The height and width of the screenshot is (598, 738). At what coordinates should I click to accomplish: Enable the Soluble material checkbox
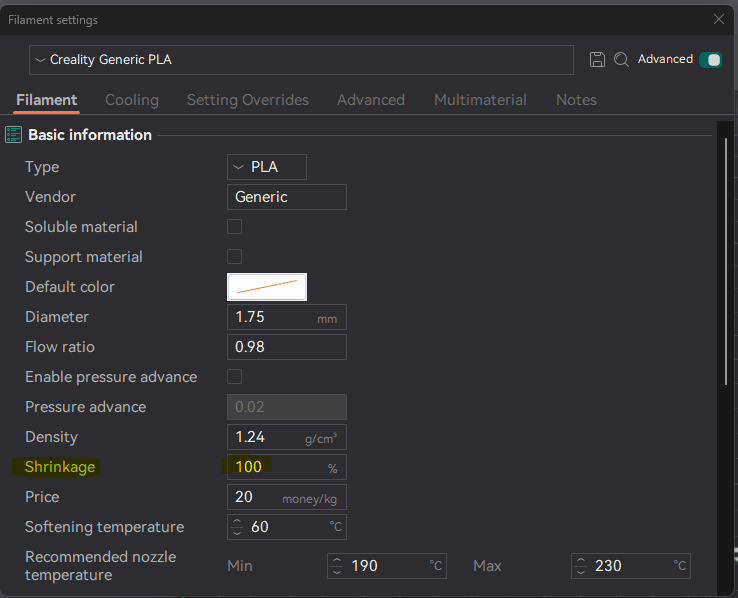click(235, 227)
